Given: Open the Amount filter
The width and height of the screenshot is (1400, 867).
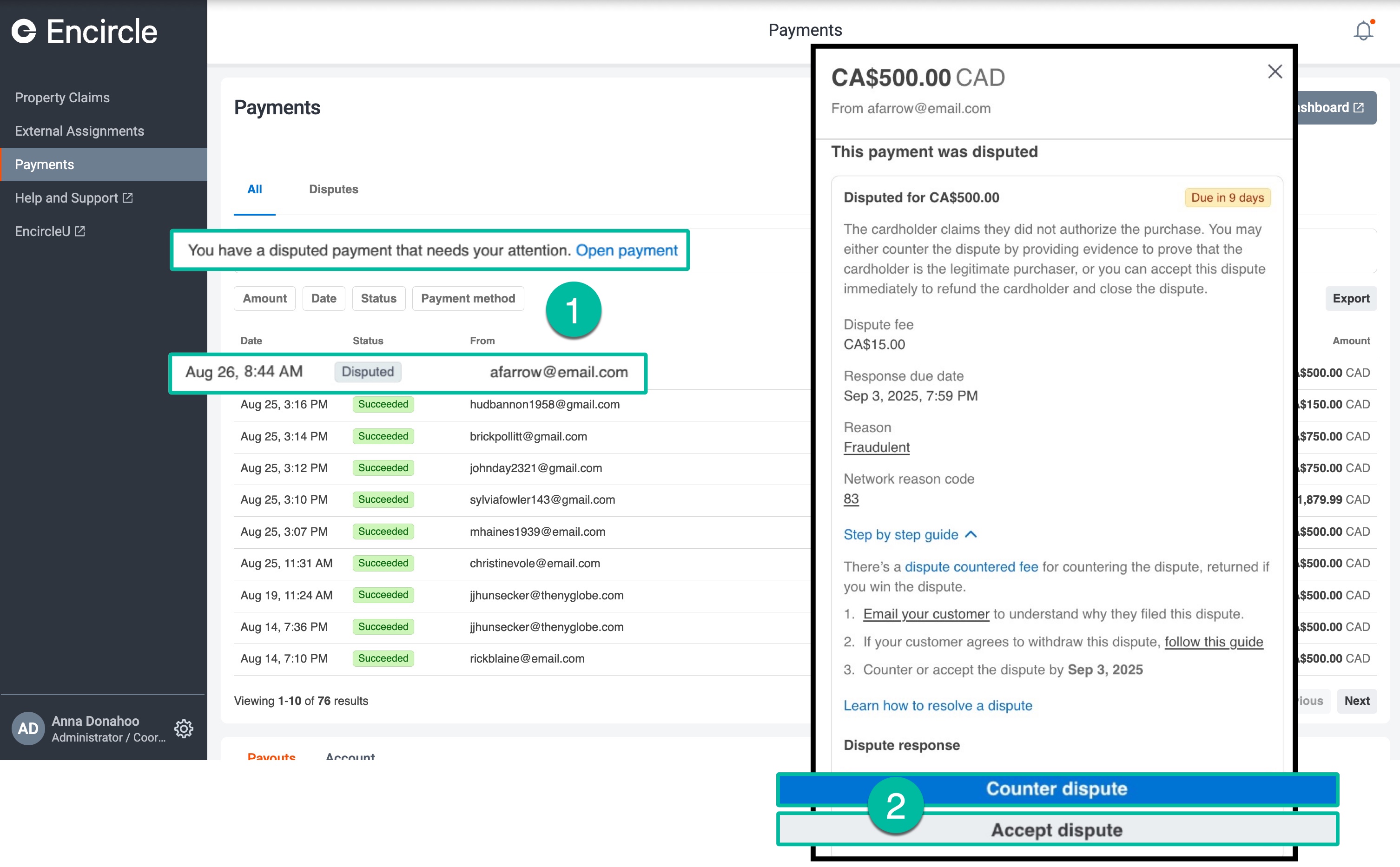Looking at the screenshot, I should pos(264,298).
